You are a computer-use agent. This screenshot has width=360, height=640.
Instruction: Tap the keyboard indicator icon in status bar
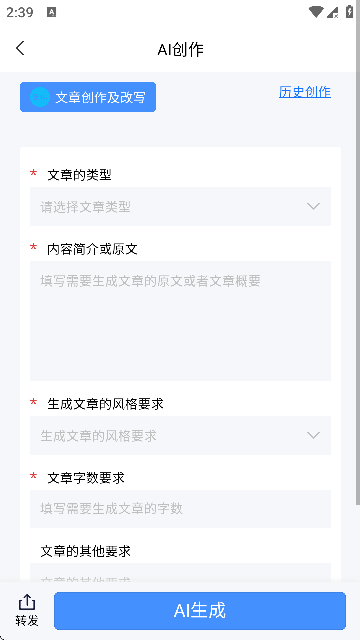click(51, 12)
